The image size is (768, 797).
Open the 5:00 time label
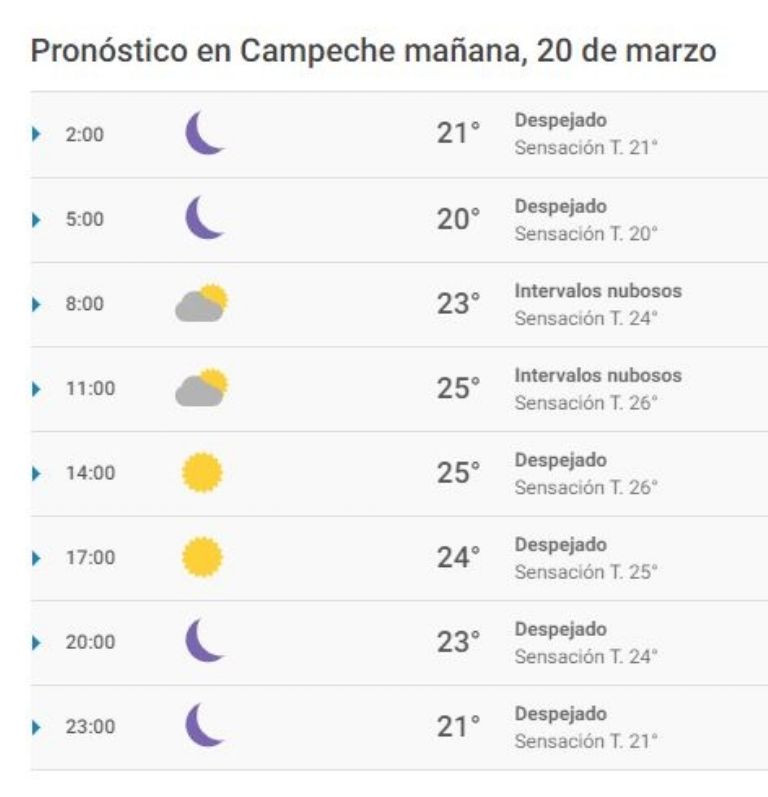[x=84, y=219]
